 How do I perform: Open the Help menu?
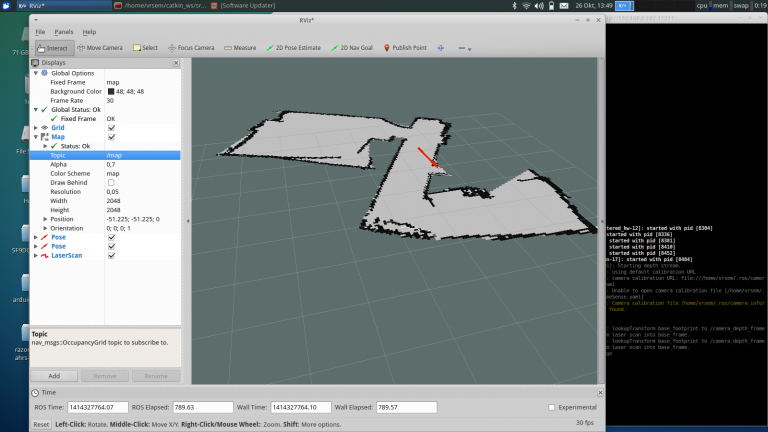(89, 32)
